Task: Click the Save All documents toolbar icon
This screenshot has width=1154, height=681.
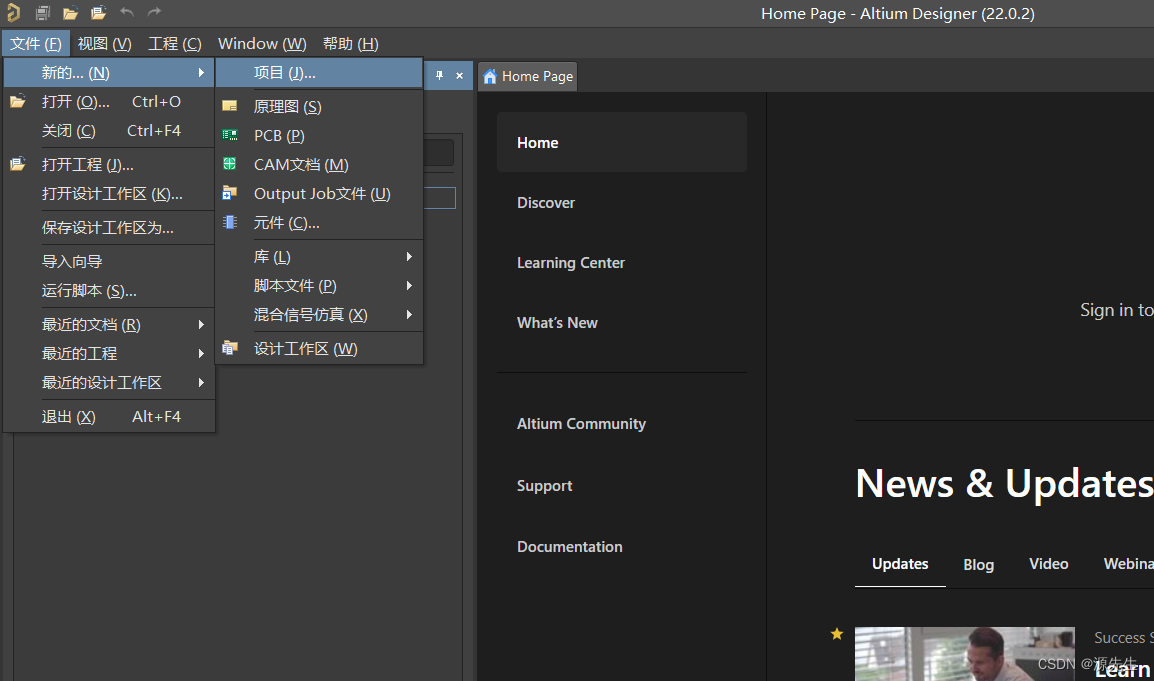Action: tap(43, 13)
